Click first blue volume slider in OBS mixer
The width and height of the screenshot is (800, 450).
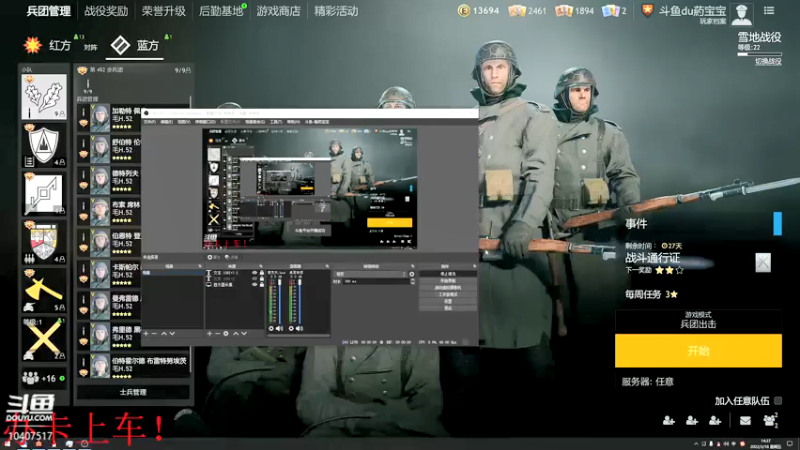tap(280, 301)
